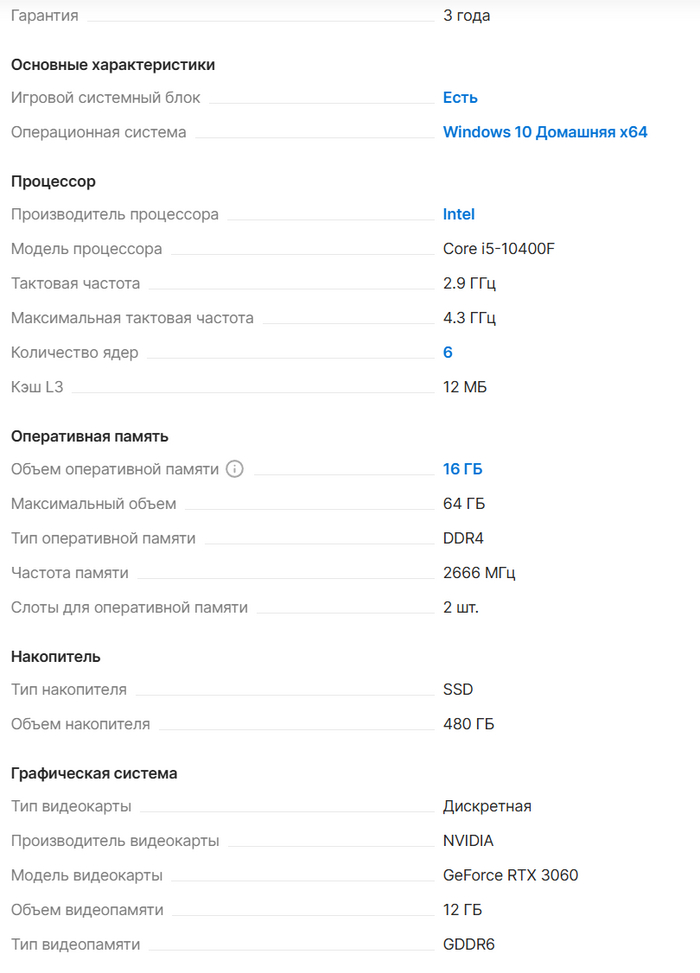Click the Windows 10 Домашняя x64 link

pos(545,132)
